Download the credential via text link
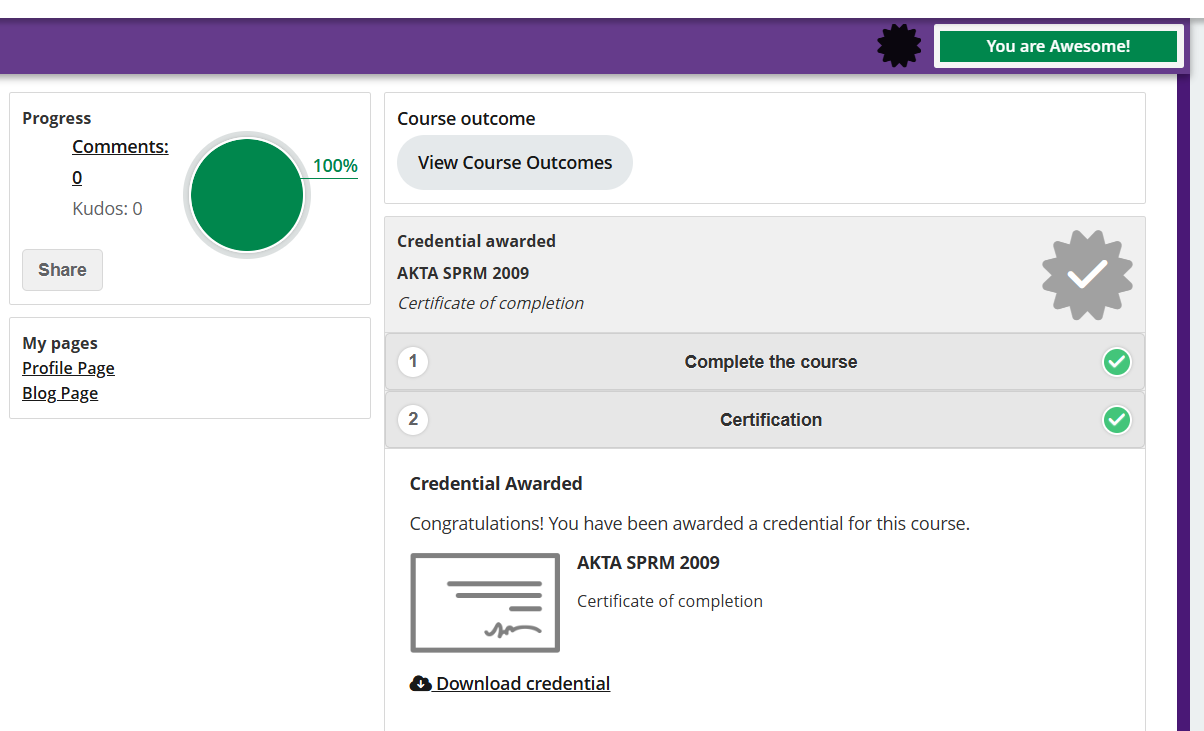1204x731 pixels. point(523,684)
